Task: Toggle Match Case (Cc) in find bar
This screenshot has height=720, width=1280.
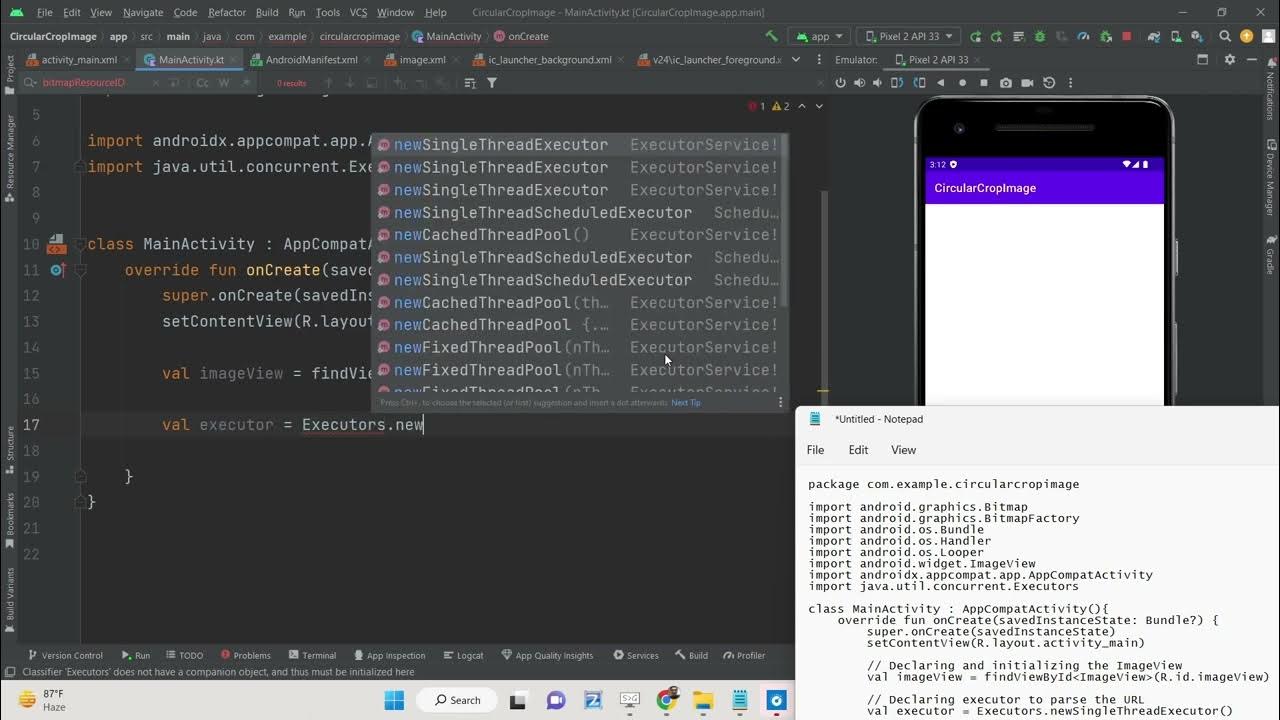Action: coord(203,83)
